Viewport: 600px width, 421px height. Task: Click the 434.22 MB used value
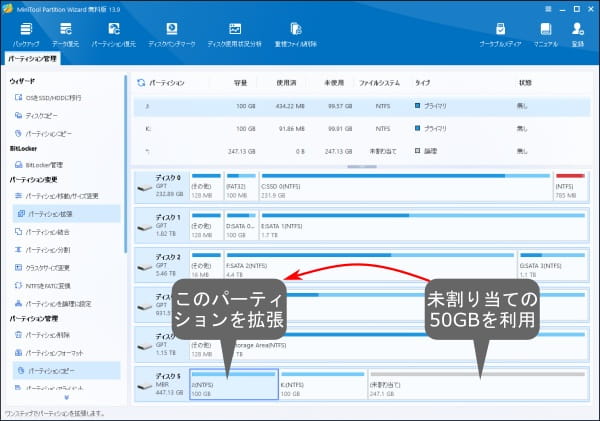point(290,106)
